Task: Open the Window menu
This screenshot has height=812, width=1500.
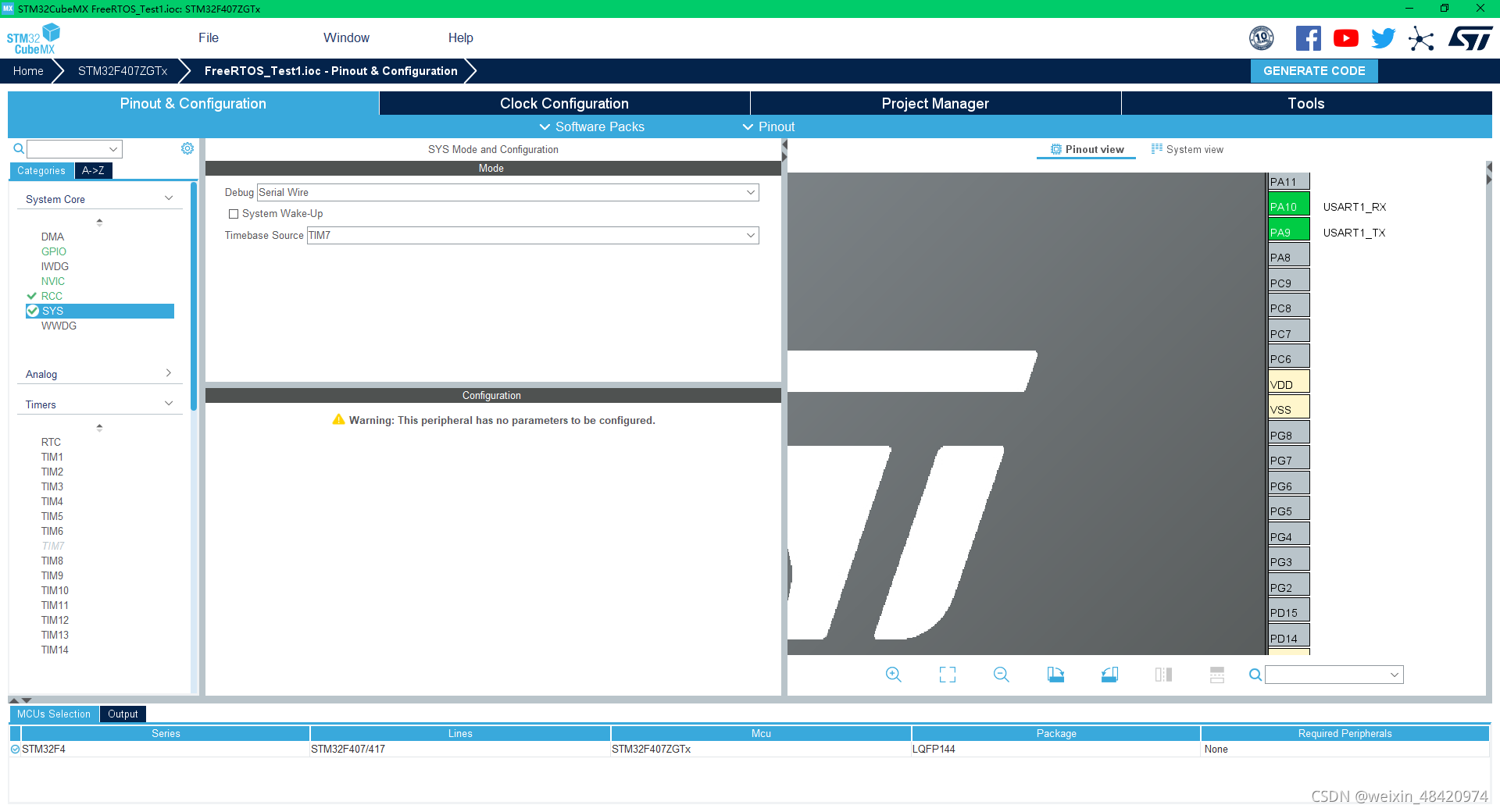Action: point(346,37)
